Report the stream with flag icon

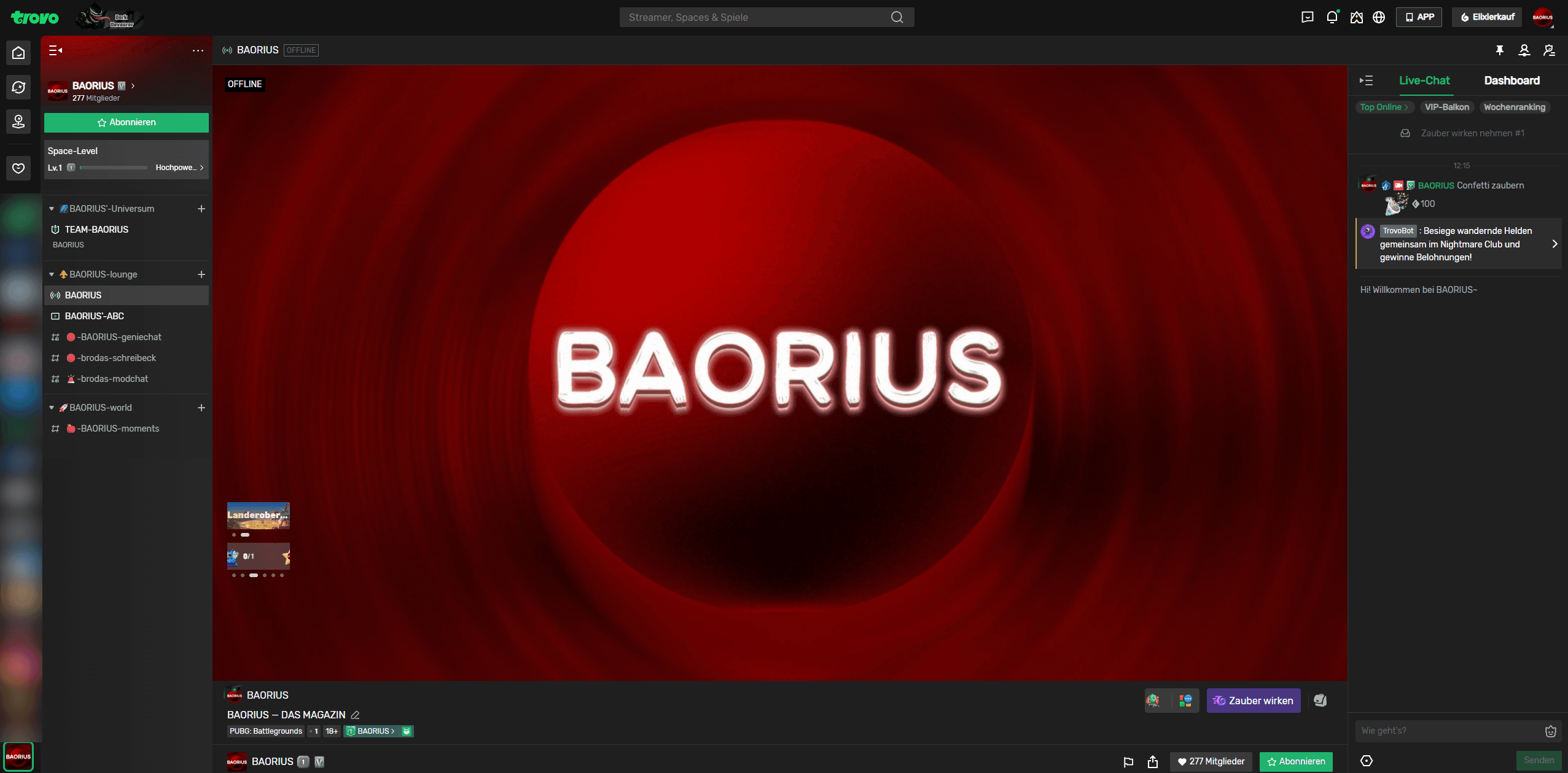[x=1128, y=762]
